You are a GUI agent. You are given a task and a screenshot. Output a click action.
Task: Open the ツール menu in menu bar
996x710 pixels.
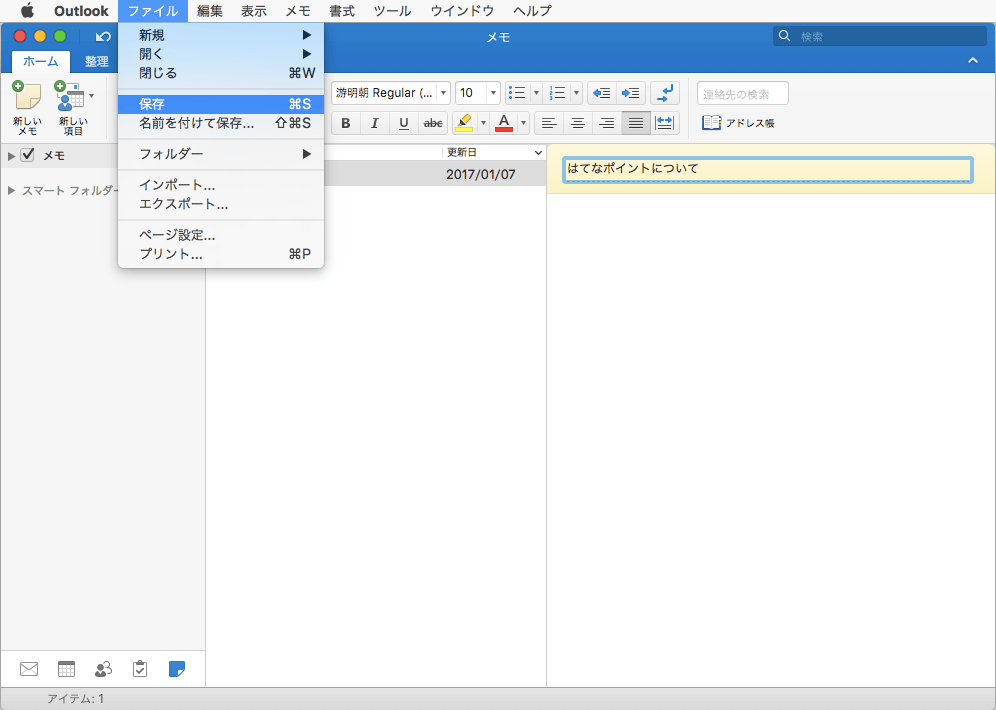392,11
